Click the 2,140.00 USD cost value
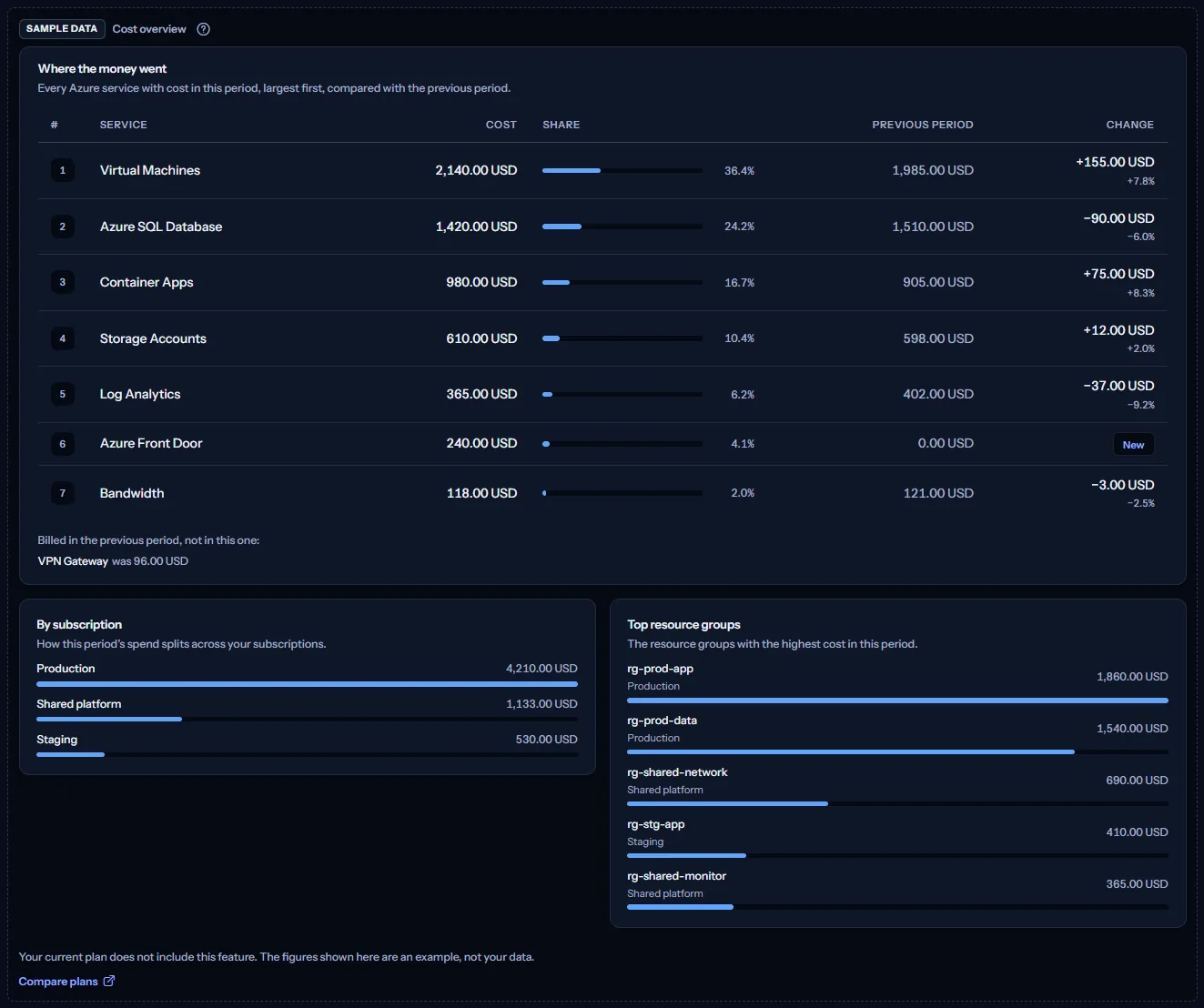The width and height of the screenshot is (1204, 1008). (x=476, y=170)
